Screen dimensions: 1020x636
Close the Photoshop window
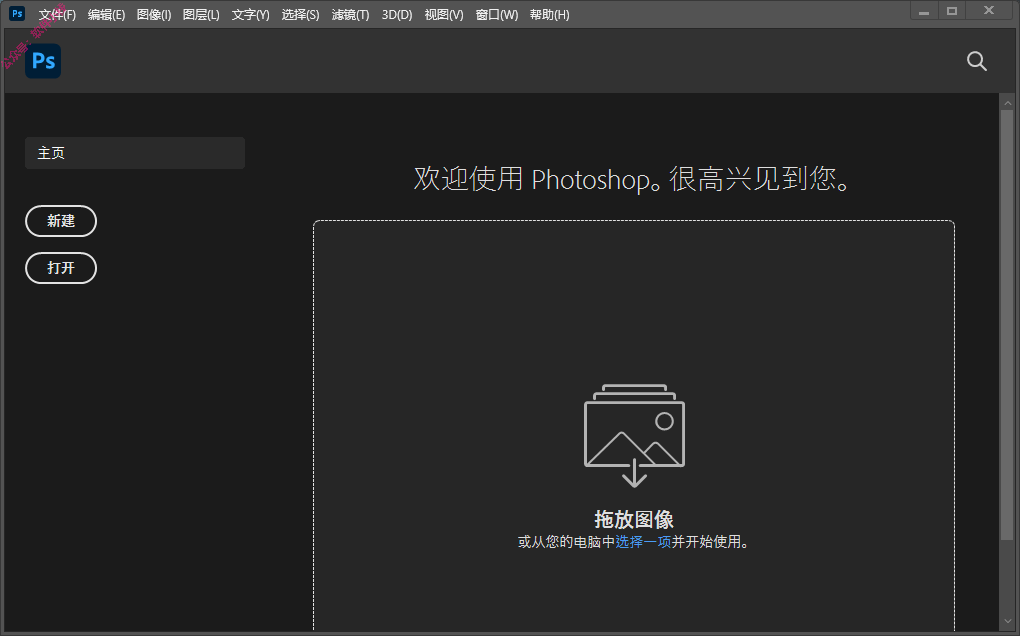click(989, 11)
